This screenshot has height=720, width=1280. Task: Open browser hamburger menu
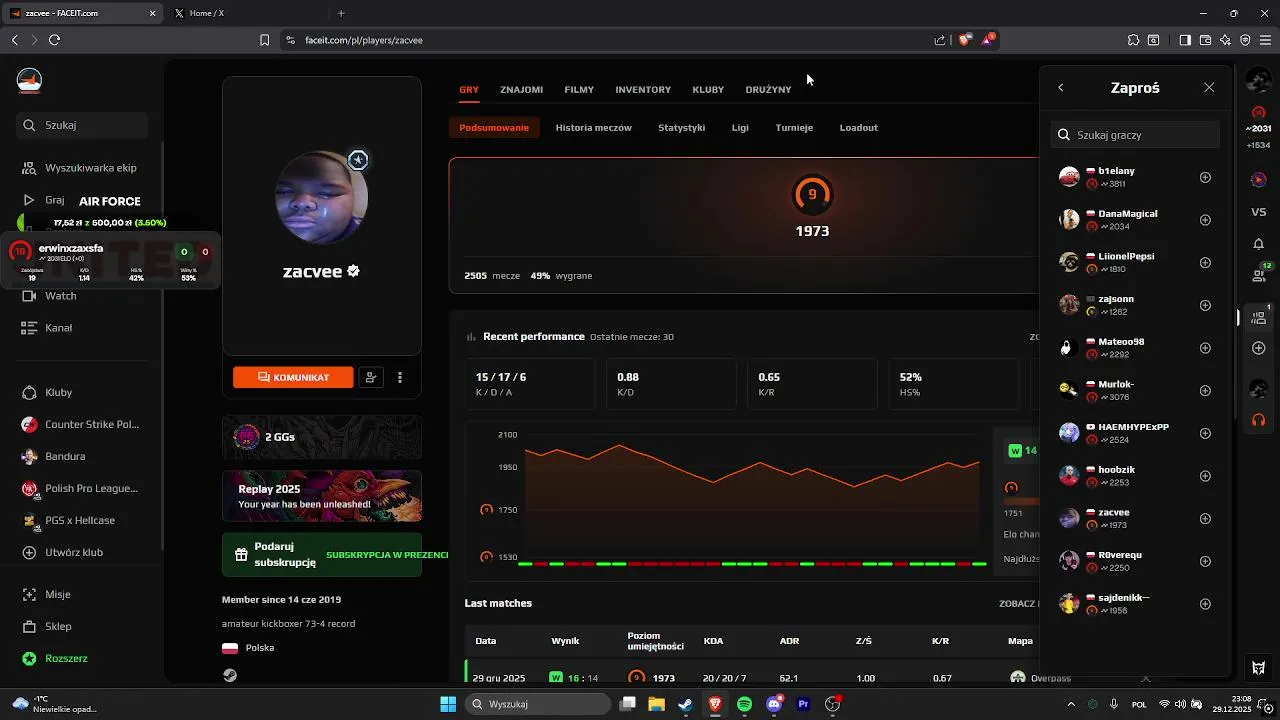(x=1265, y=40)
